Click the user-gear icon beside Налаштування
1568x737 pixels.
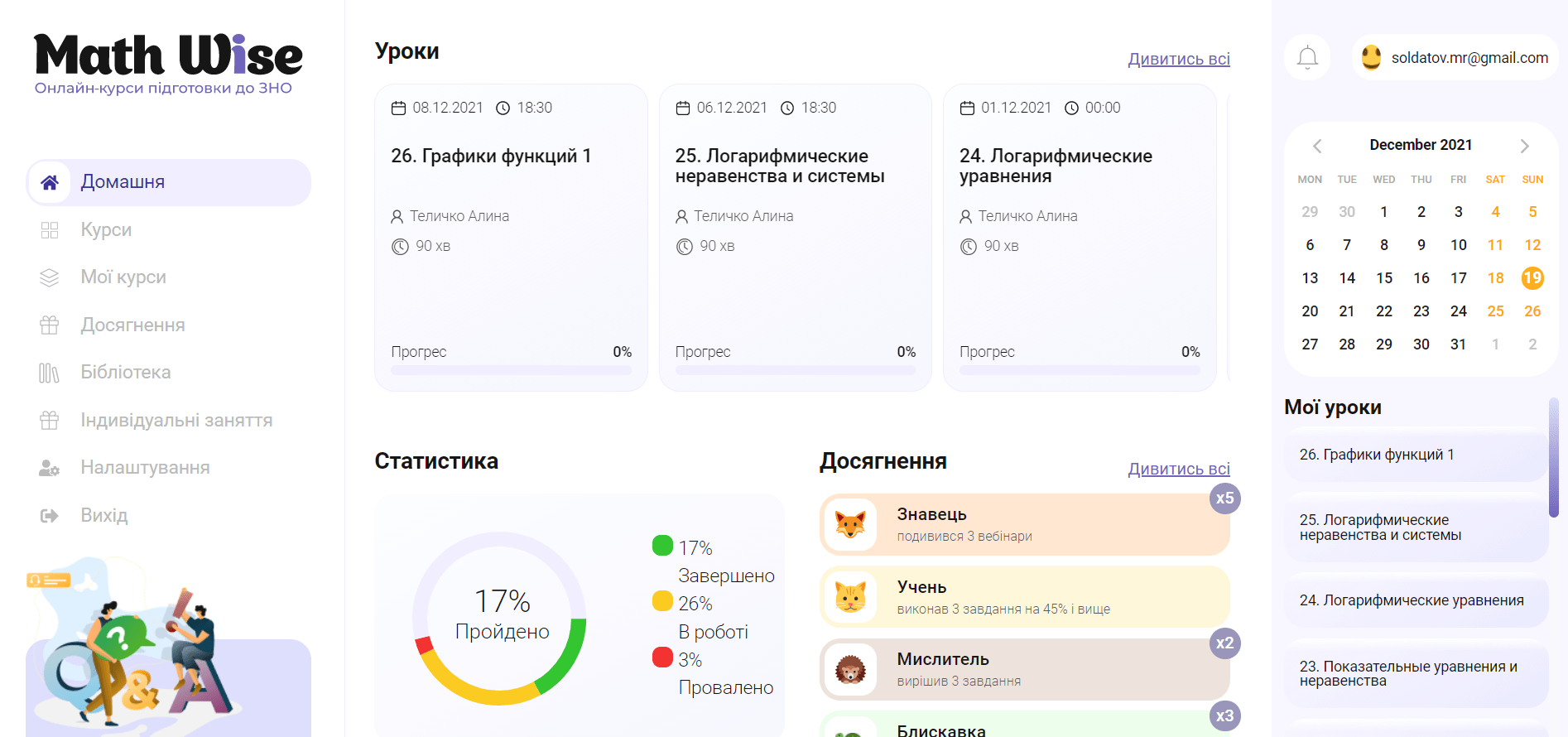click(50, 468)
